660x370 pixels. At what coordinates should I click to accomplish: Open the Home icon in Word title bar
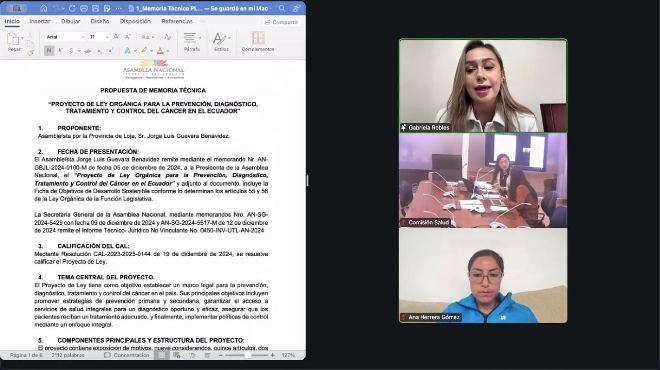[44, 8]
